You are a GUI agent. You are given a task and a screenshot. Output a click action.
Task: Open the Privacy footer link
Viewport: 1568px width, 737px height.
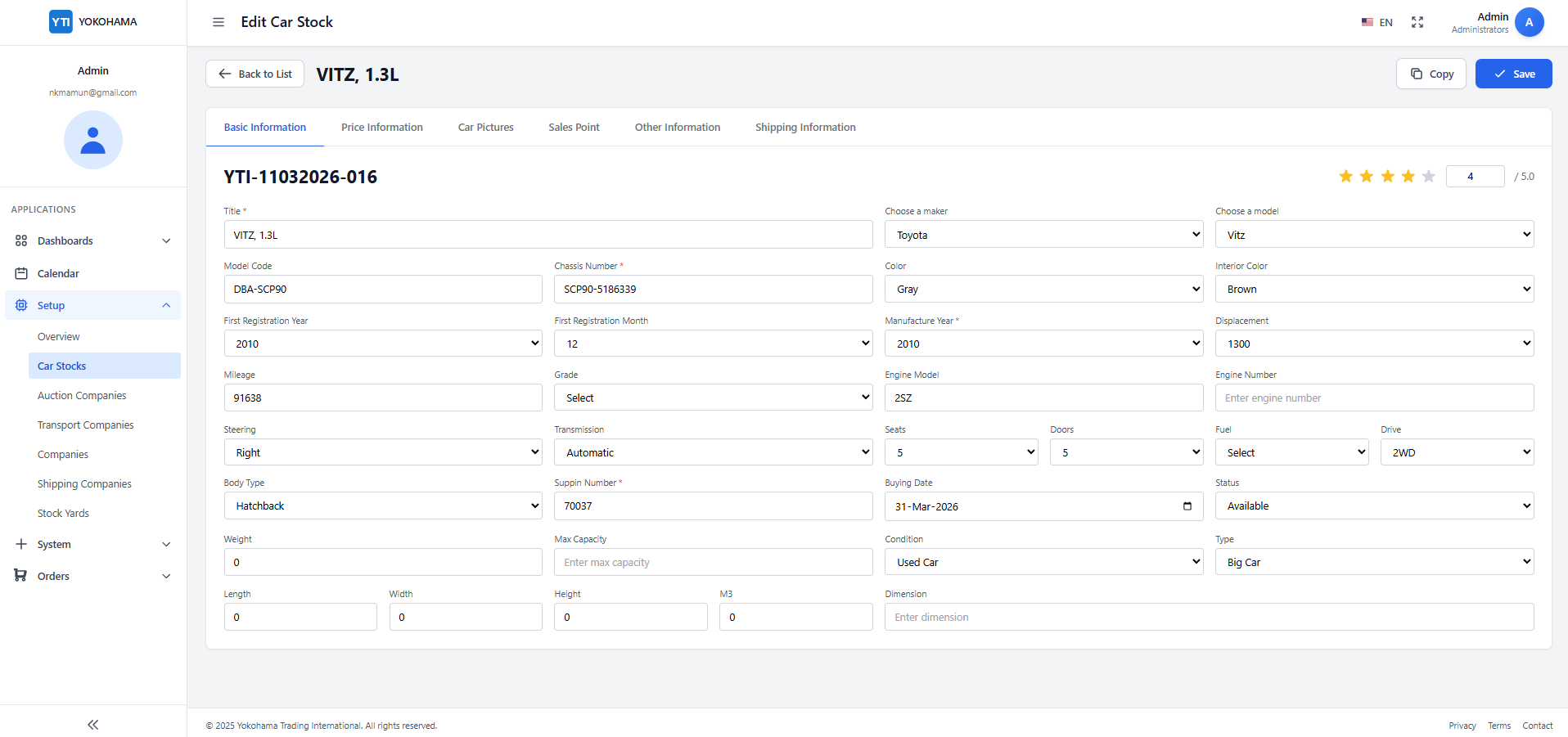(1462, 726)
